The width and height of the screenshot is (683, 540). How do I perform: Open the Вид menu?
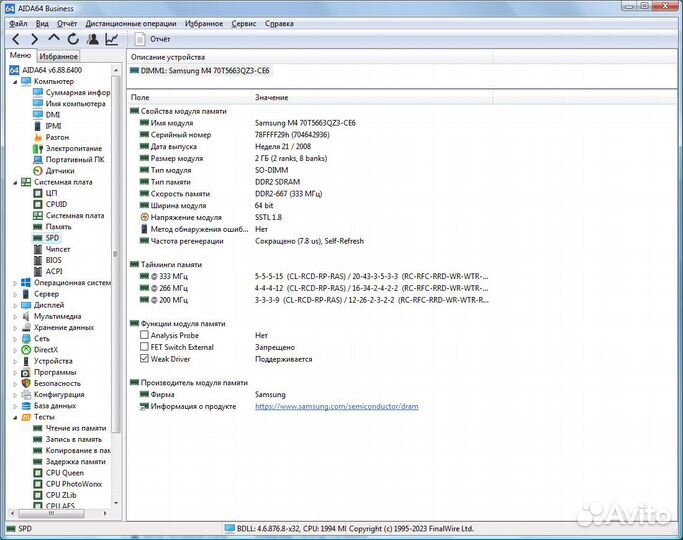(42, 24)
